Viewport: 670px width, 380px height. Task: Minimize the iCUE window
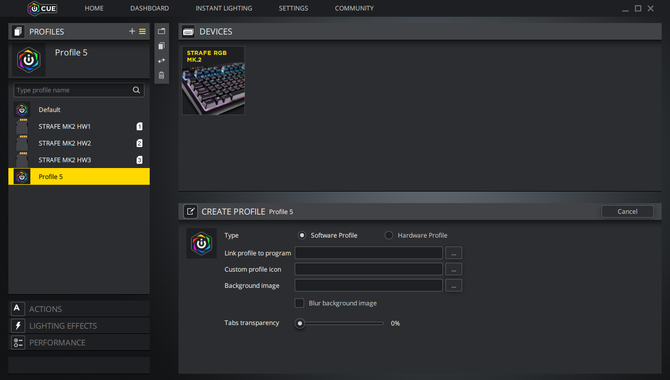pos(625,9)
